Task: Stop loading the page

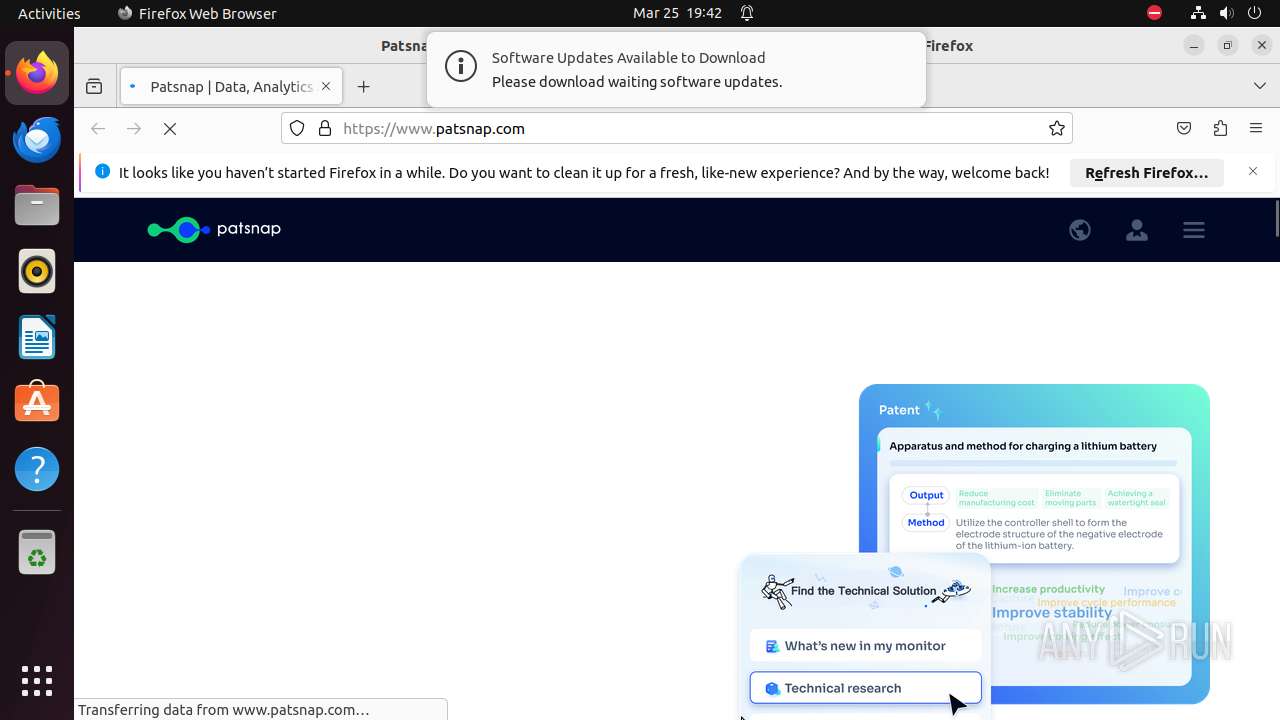Action: 170,129
